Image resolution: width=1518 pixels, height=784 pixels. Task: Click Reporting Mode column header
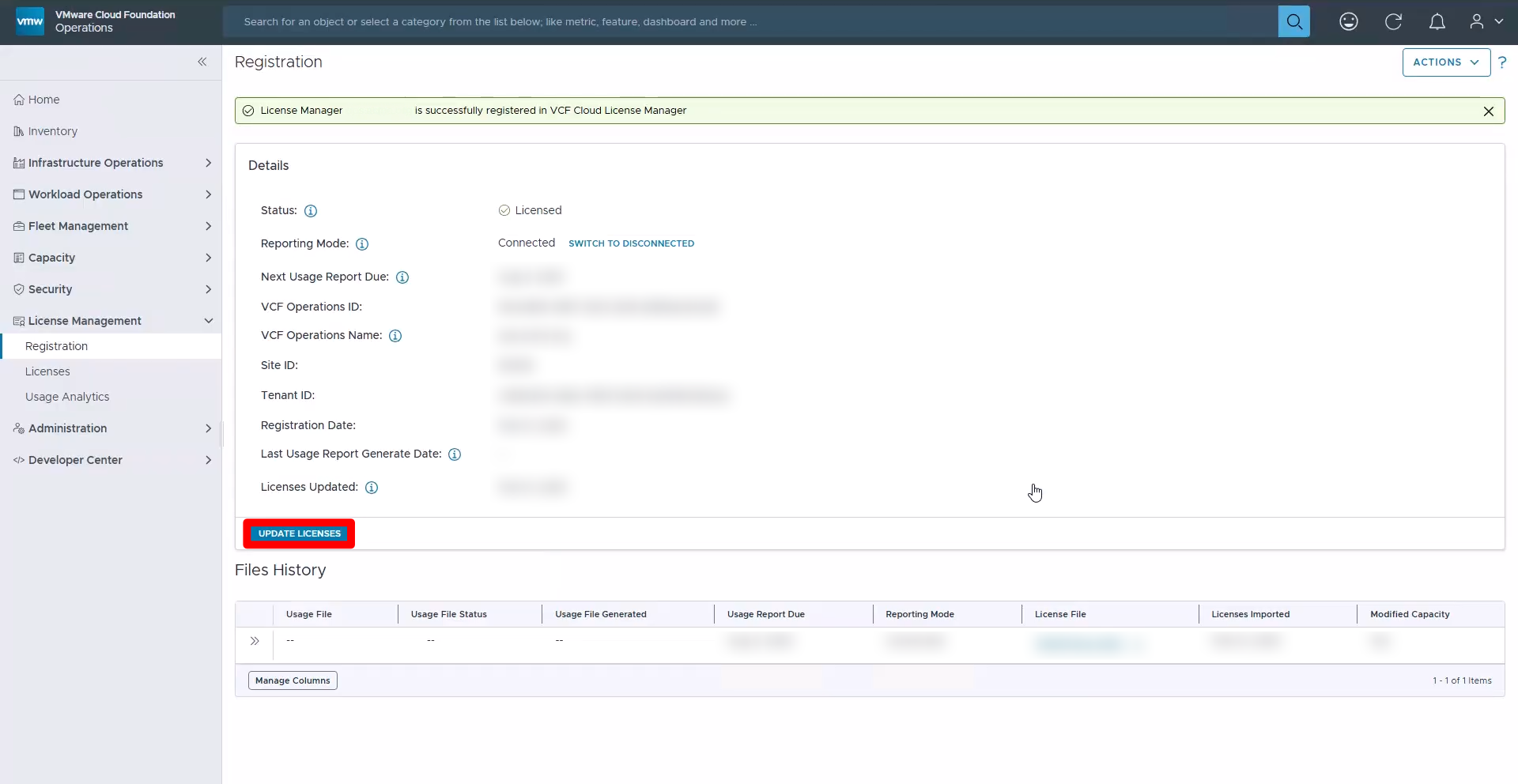[x=919, y=614]
